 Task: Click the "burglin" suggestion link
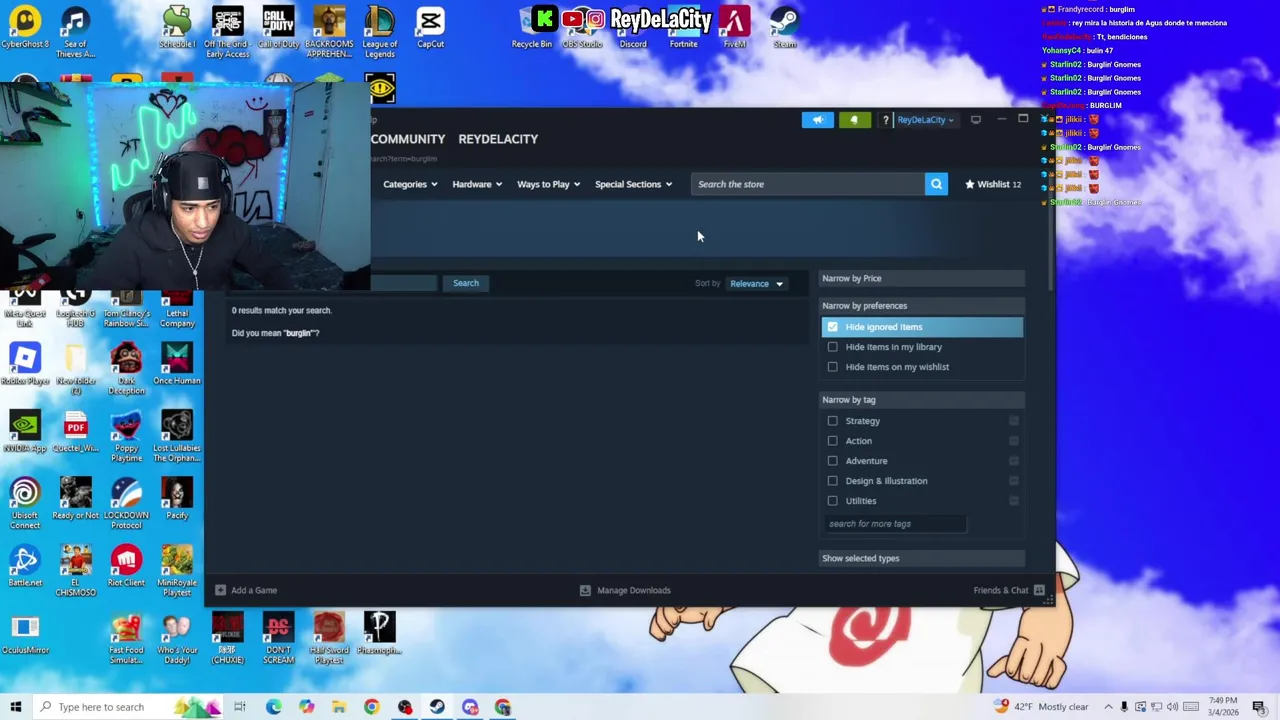300,333
